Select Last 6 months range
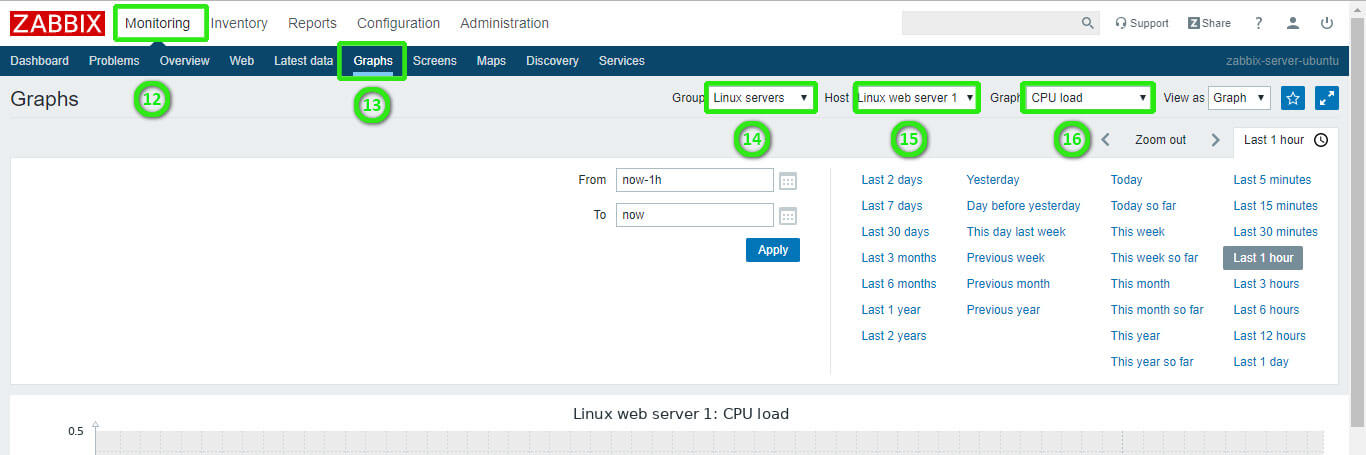This screenshot has height=455, width=1366. 899,284
